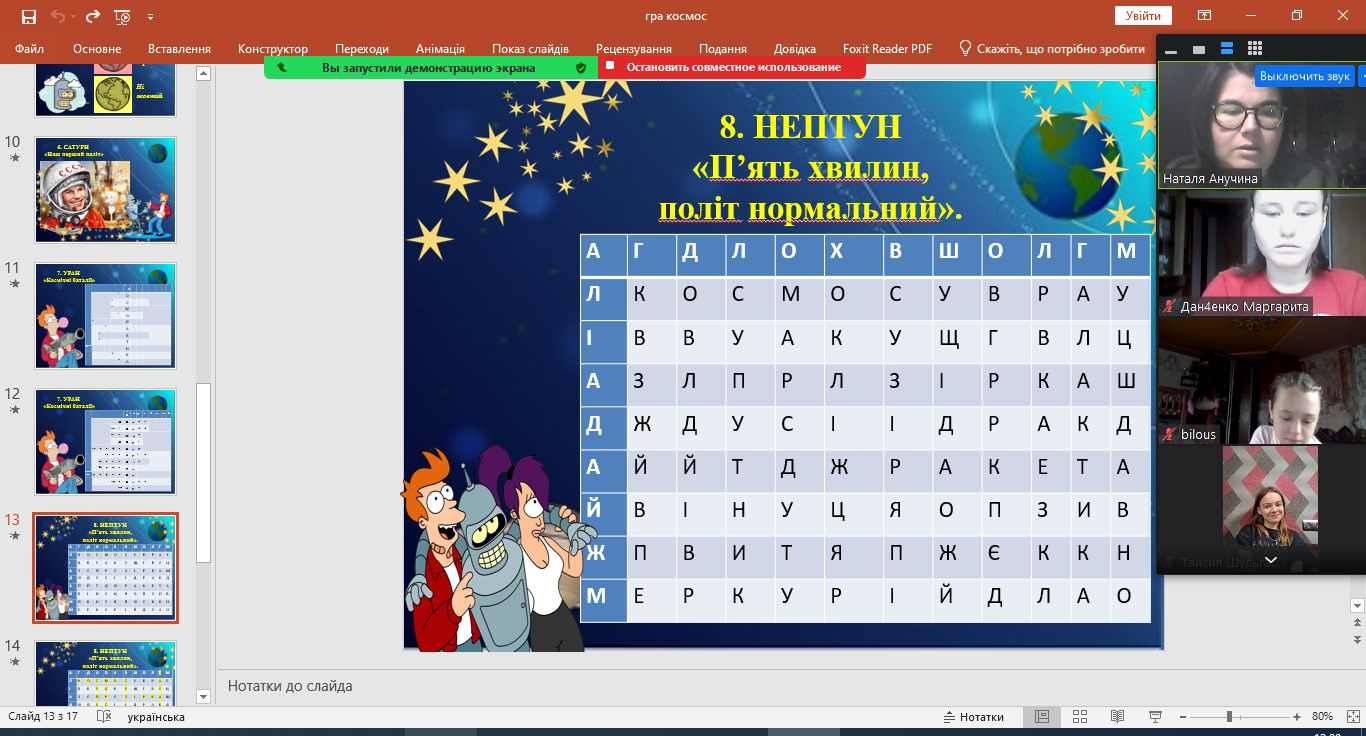The image size is (1366, 736).
Task: Click slide panel scrollbar down arrow
Action: pos(204,696)
